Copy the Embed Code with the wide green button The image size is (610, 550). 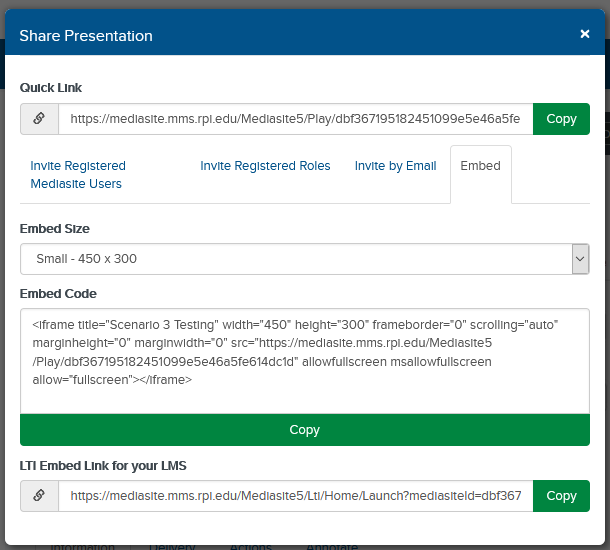[305, 430]
